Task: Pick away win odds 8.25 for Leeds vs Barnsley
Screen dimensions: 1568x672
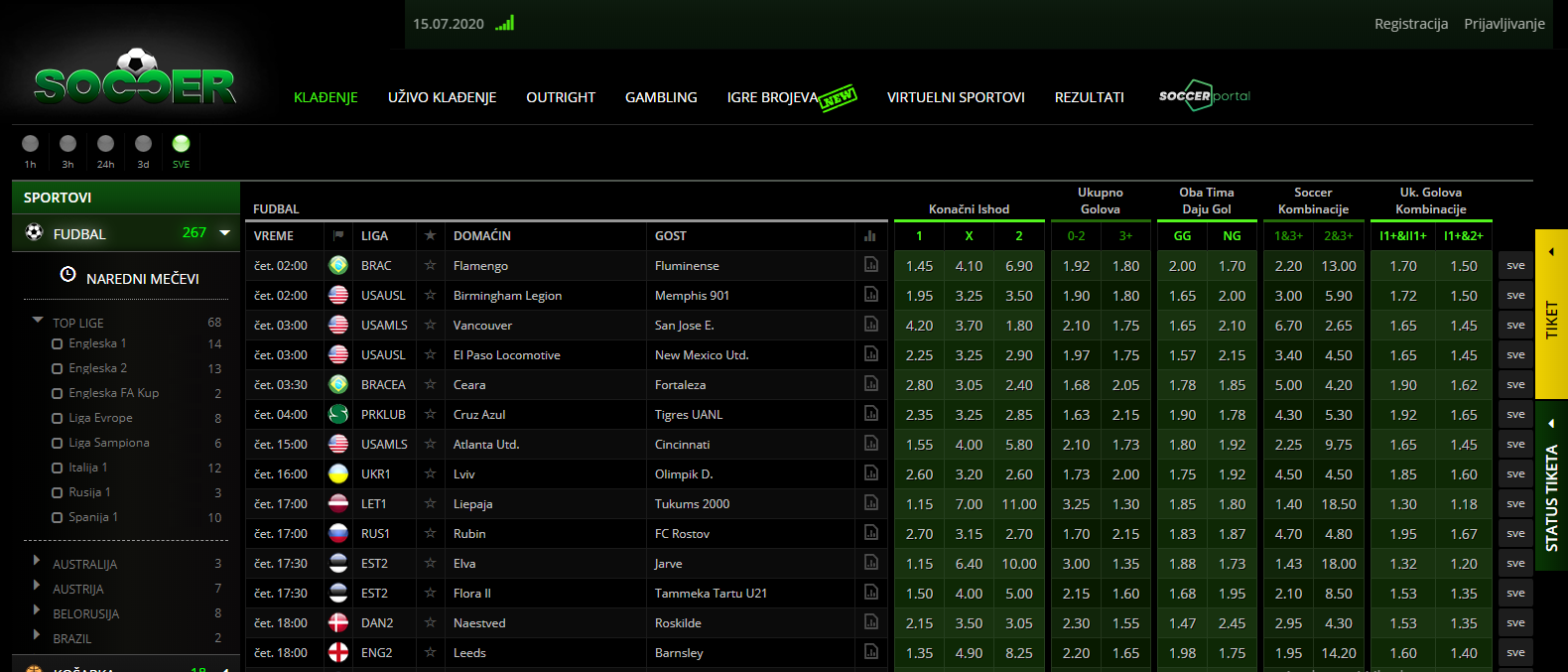Action: point(1019,652)
